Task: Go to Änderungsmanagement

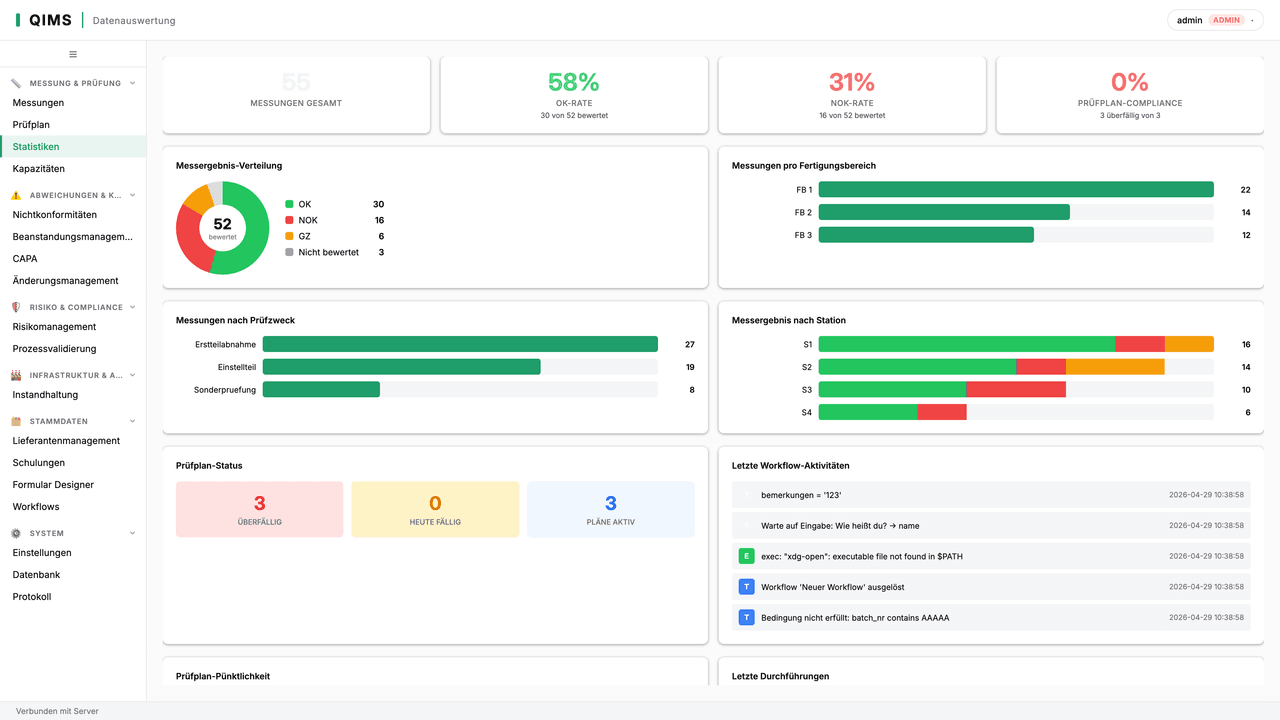Action: click(73, 281)
